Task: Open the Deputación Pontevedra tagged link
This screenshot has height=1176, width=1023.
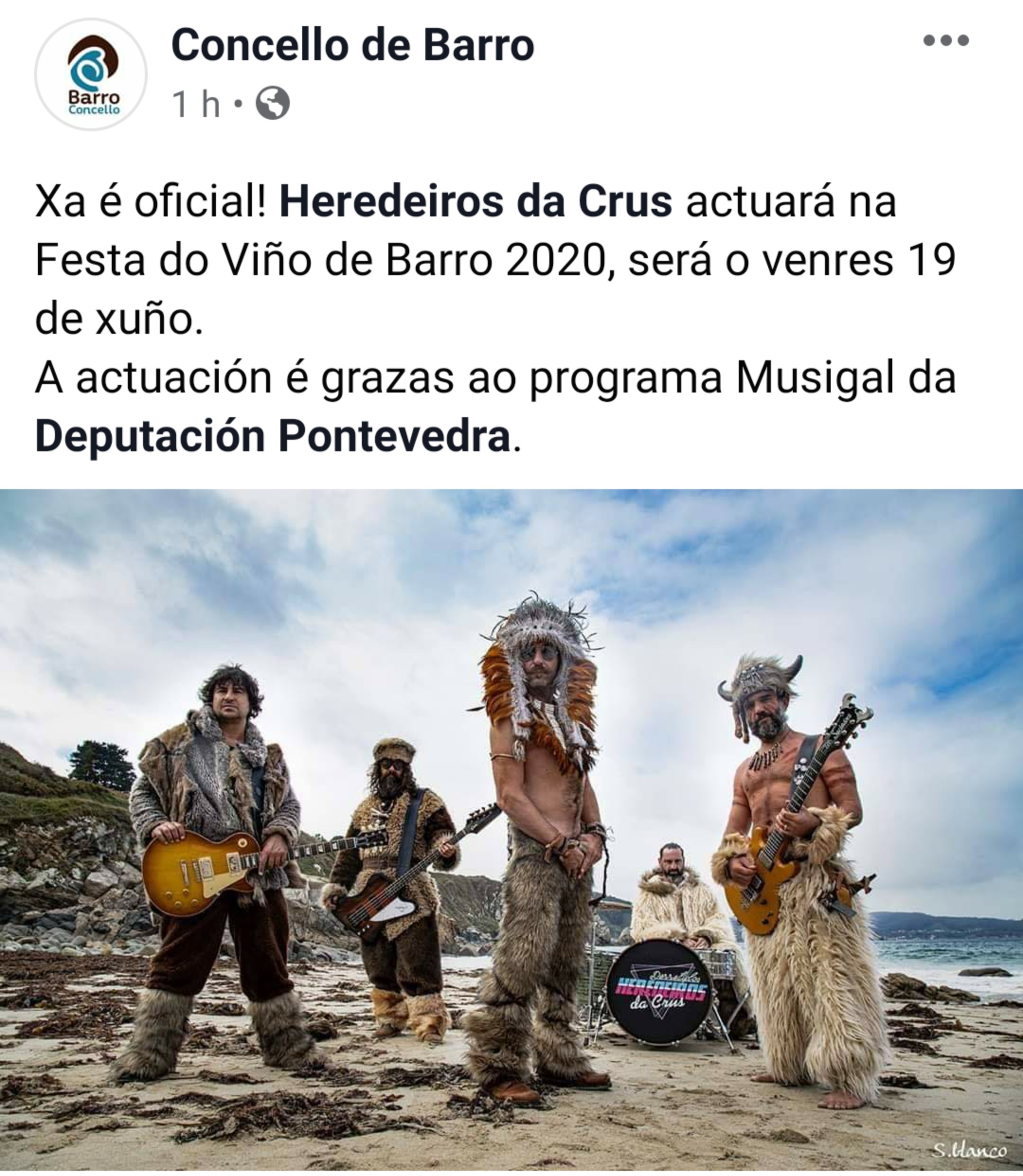Action: point(273,437)
